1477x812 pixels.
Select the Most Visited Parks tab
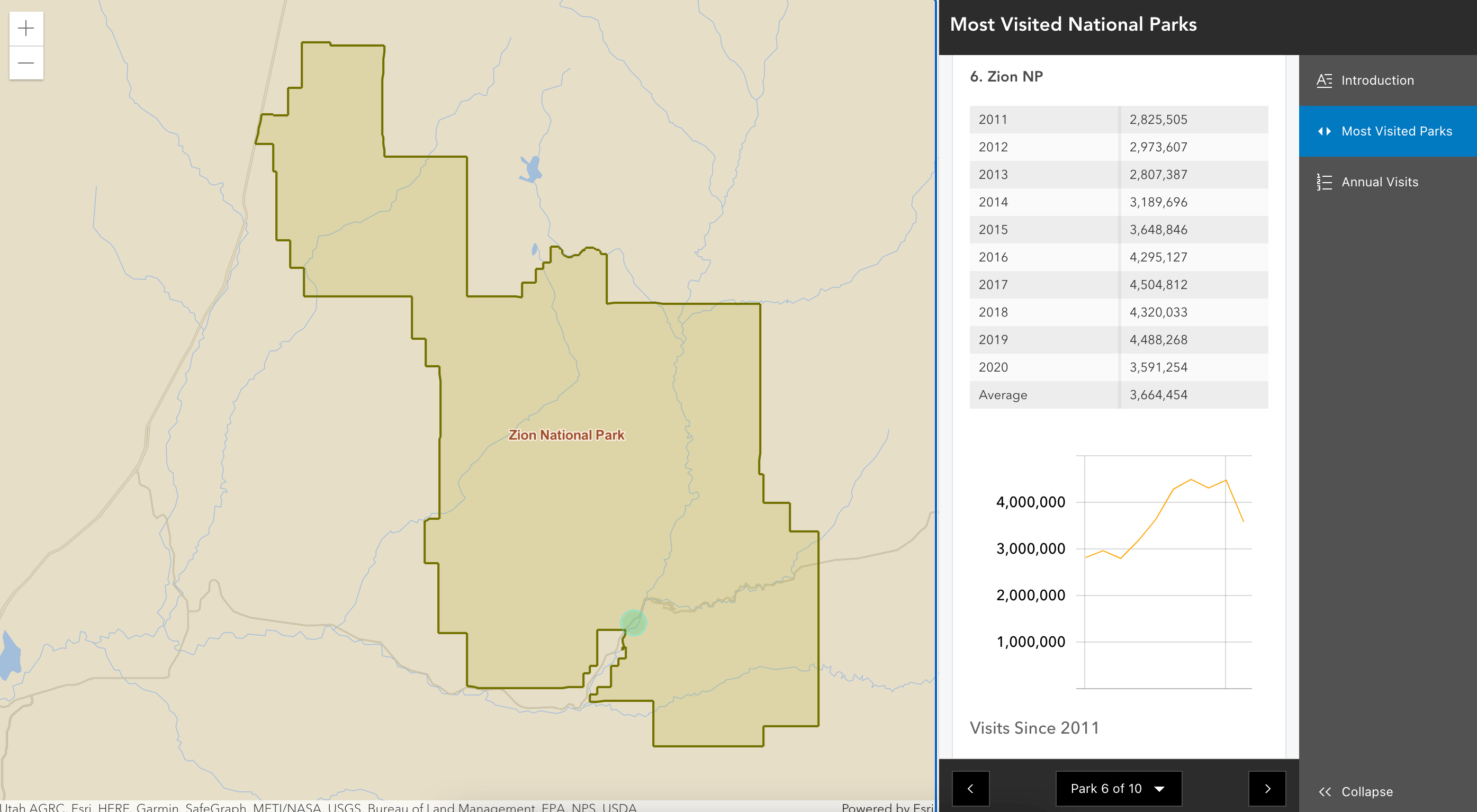pyautogui.click(x=1396, y=131)
